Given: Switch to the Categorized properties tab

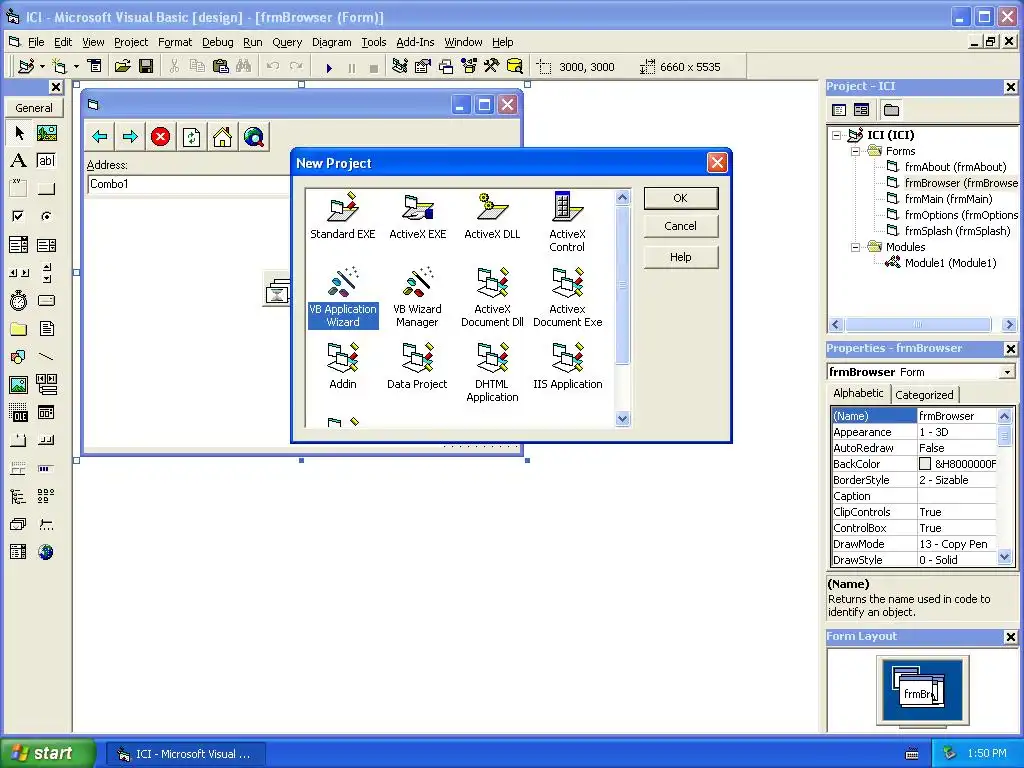Looking at the screenshot, I should (x=924, y=394).
